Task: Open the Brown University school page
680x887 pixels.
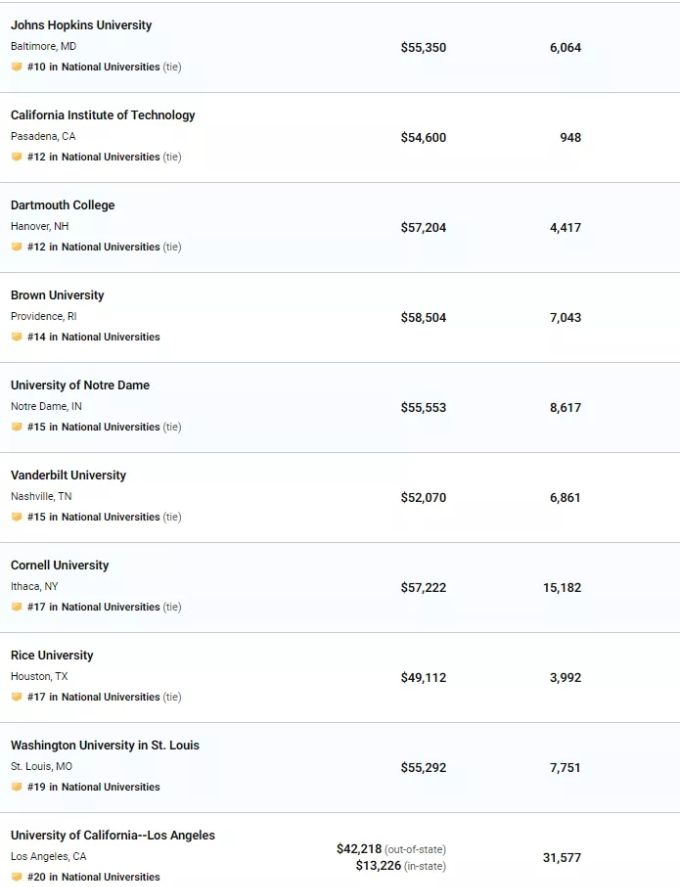Action: tap(57, 295)
